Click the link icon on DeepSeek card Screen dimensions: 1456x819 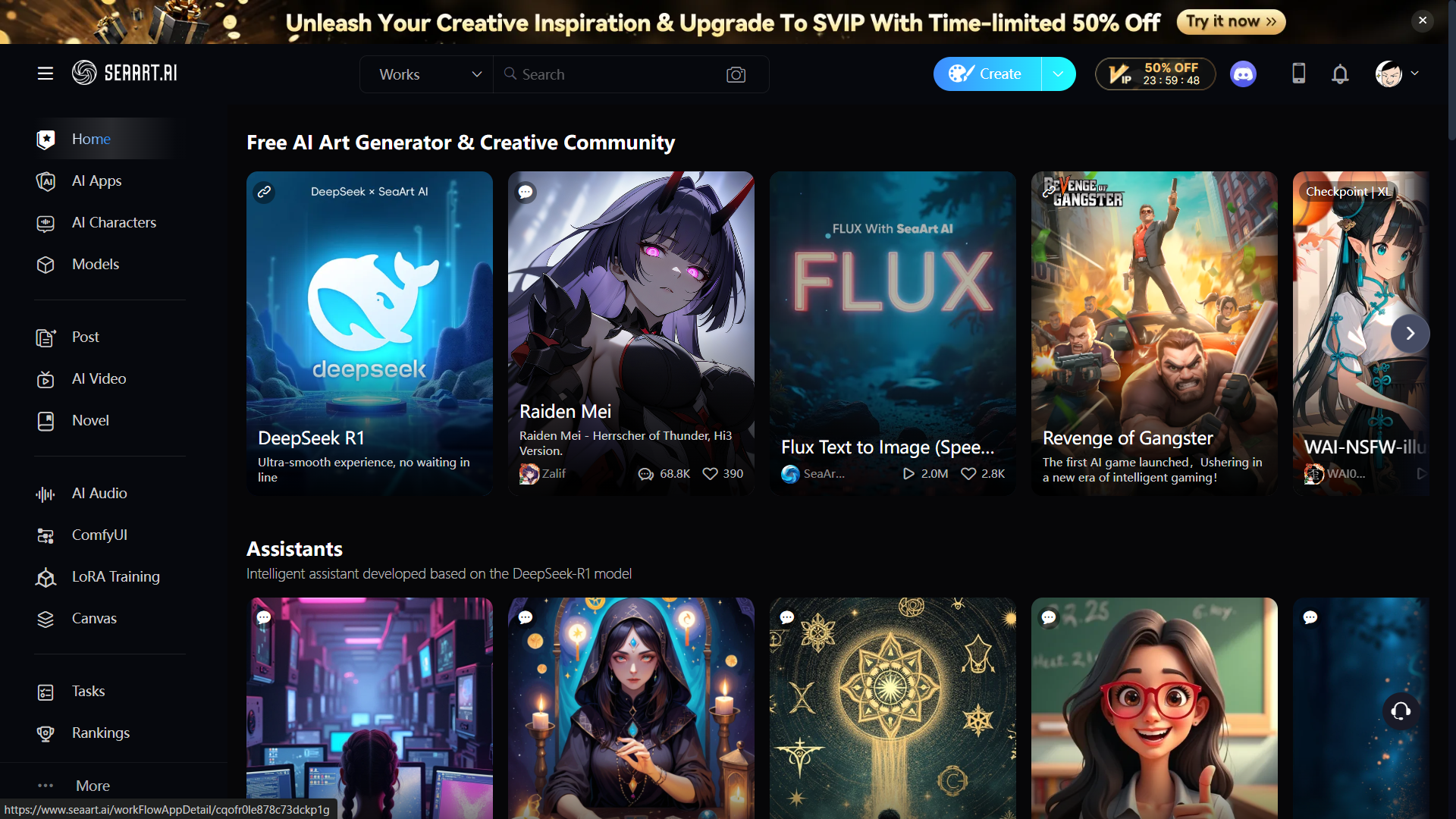pos(264,192)
